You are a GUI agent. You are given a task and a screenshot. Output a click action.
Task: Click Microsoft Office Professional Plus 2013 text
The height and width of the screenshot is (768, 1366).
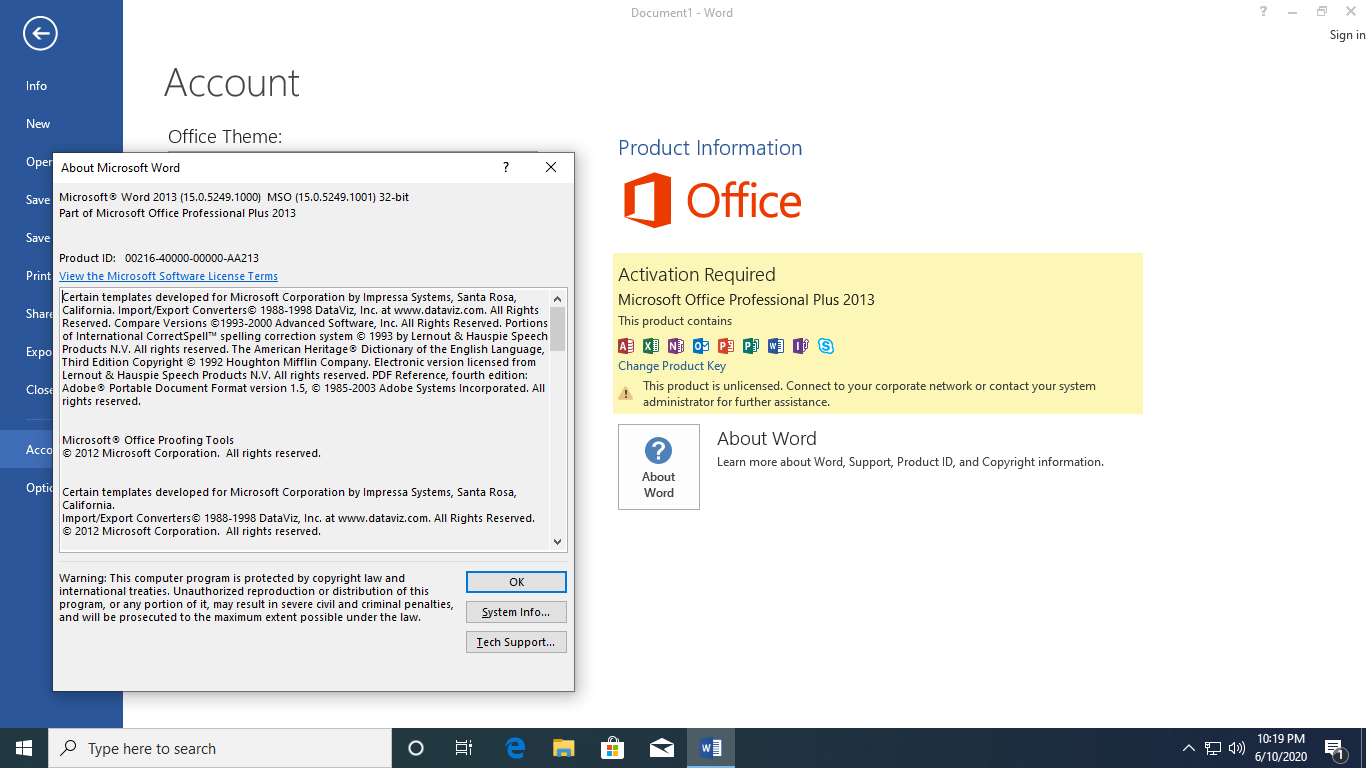(746, 300)
